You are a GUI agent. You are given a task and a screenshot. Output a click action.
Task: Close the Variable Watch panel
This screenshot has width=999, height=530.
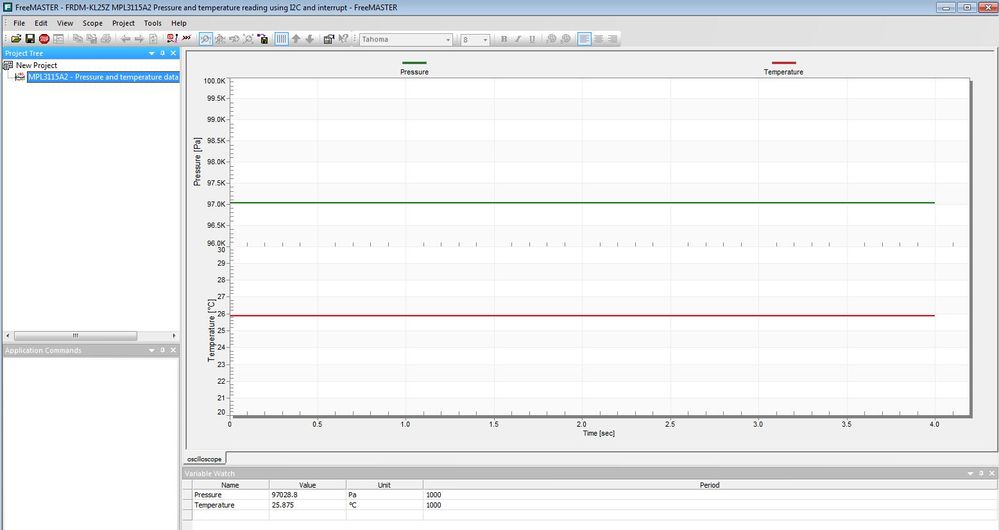click(x=991, y=473)
